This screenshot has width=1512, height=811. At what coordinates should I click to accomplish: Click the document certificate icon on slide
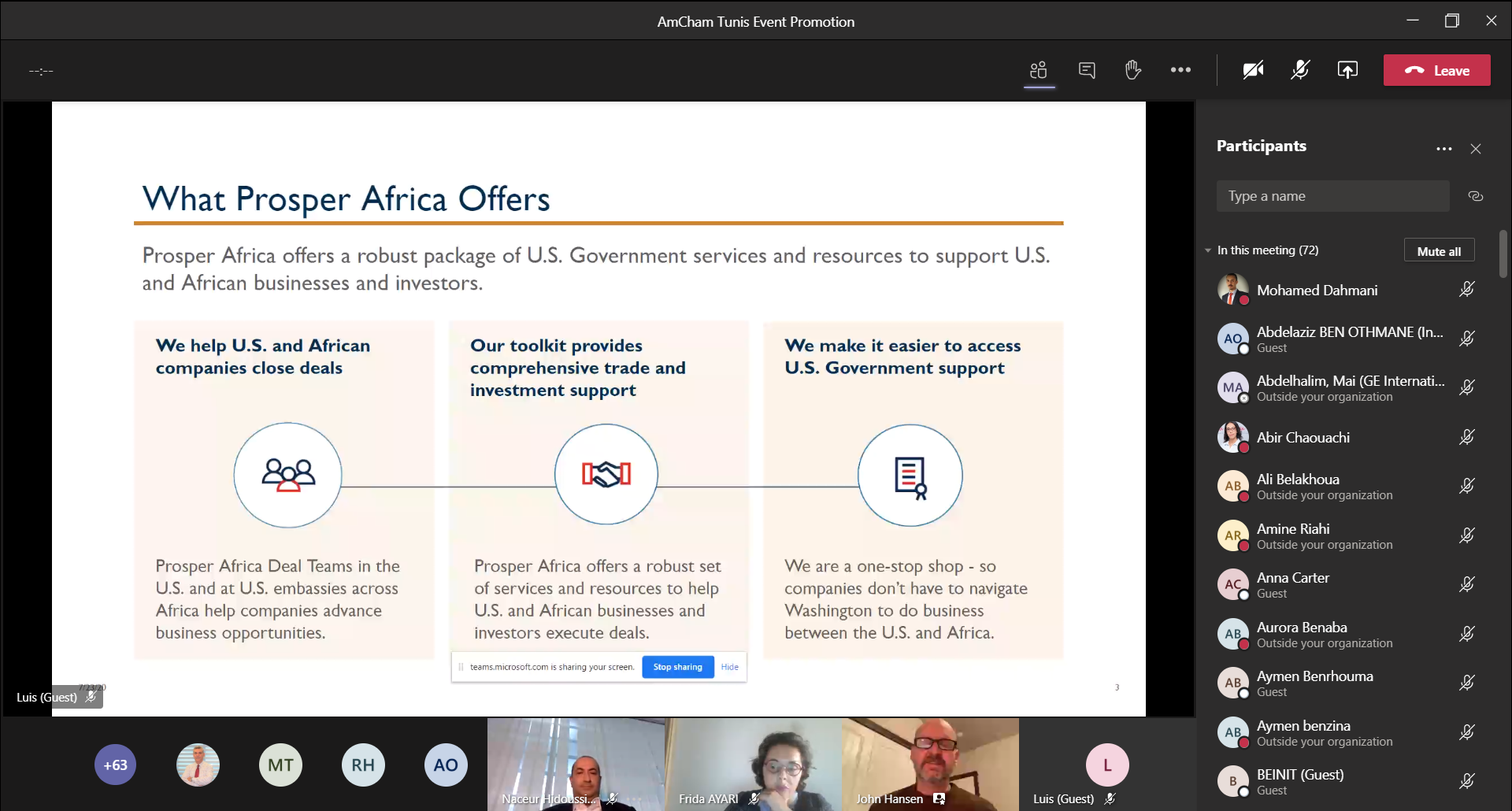point(910,477)
